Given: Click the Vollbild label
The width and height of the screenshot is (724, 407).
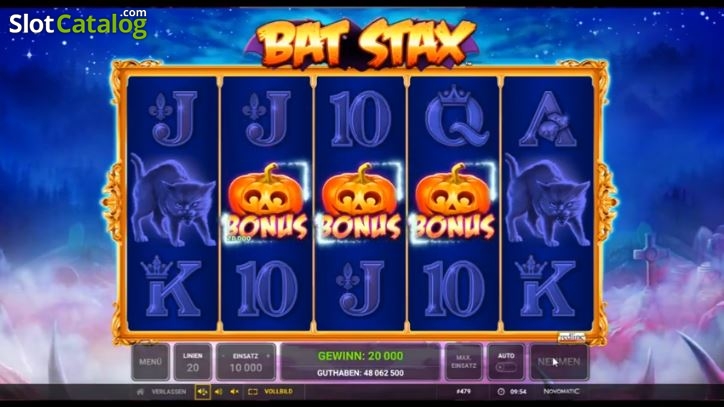Looking at the screenshot, I should click(278, 392).
